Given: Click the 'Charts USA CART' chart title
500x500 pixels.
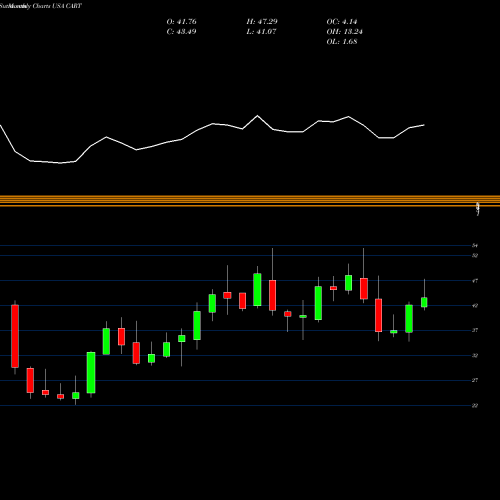Looking at the screenshot, I should [57, 6].
